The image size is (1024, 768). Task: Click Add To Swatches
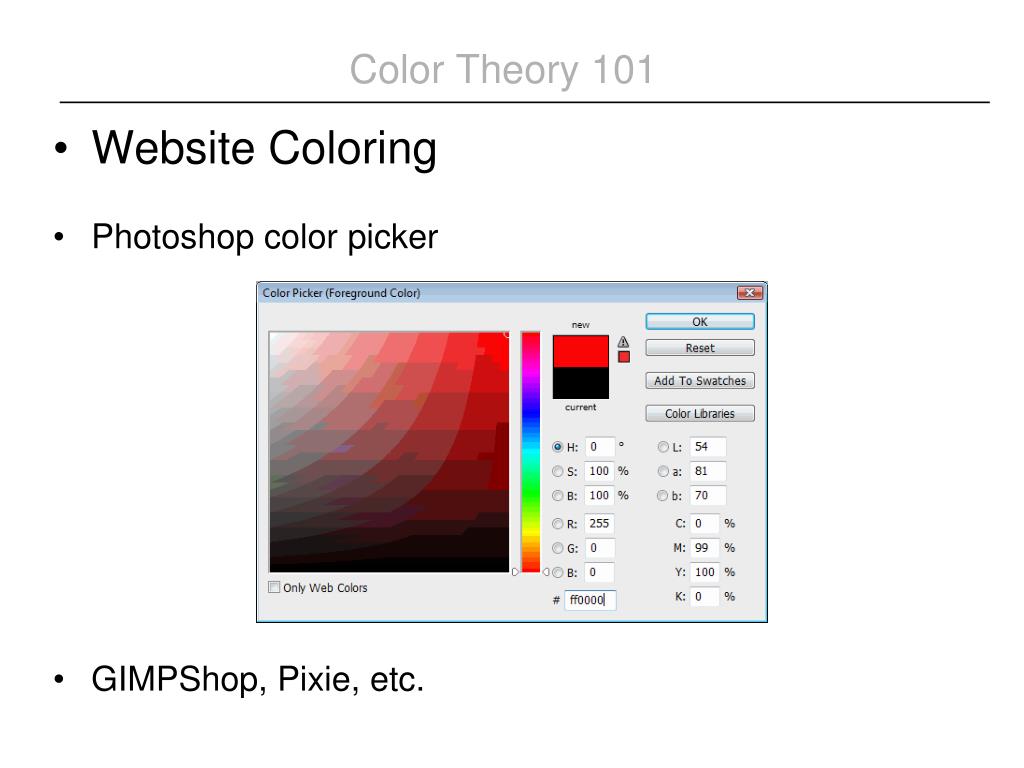click(x=699, y=381)
